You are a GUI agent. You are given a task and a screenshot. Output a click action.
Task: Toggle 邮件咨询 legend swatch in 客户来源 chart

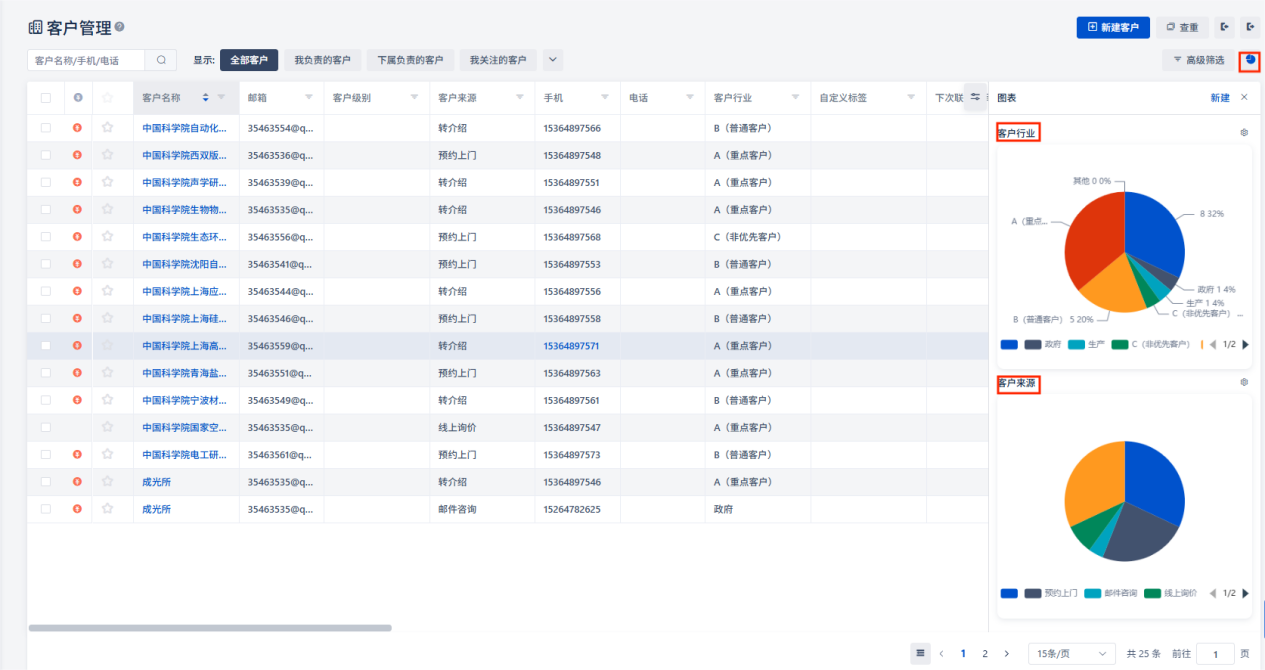pyautogui.click(x=1093, y=593)
